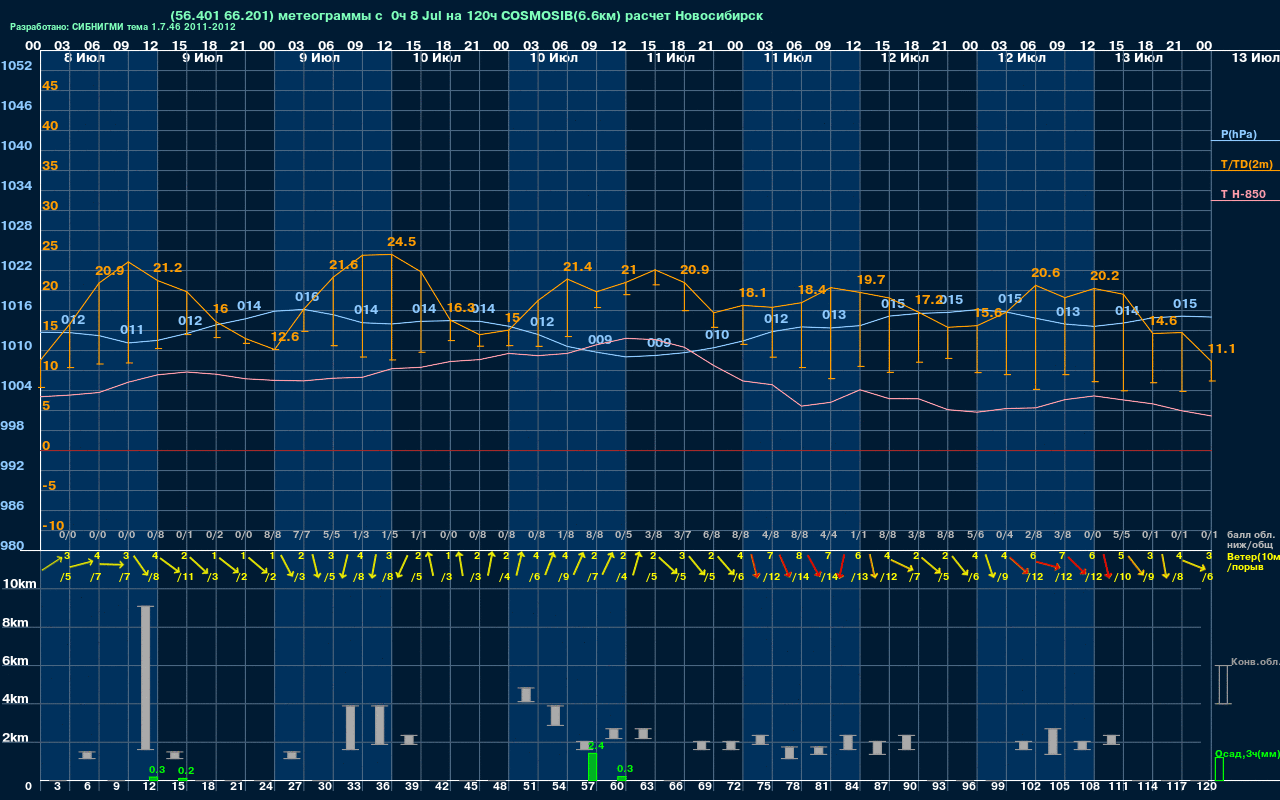Click the 21.4 temperature label

click(577, 267)
